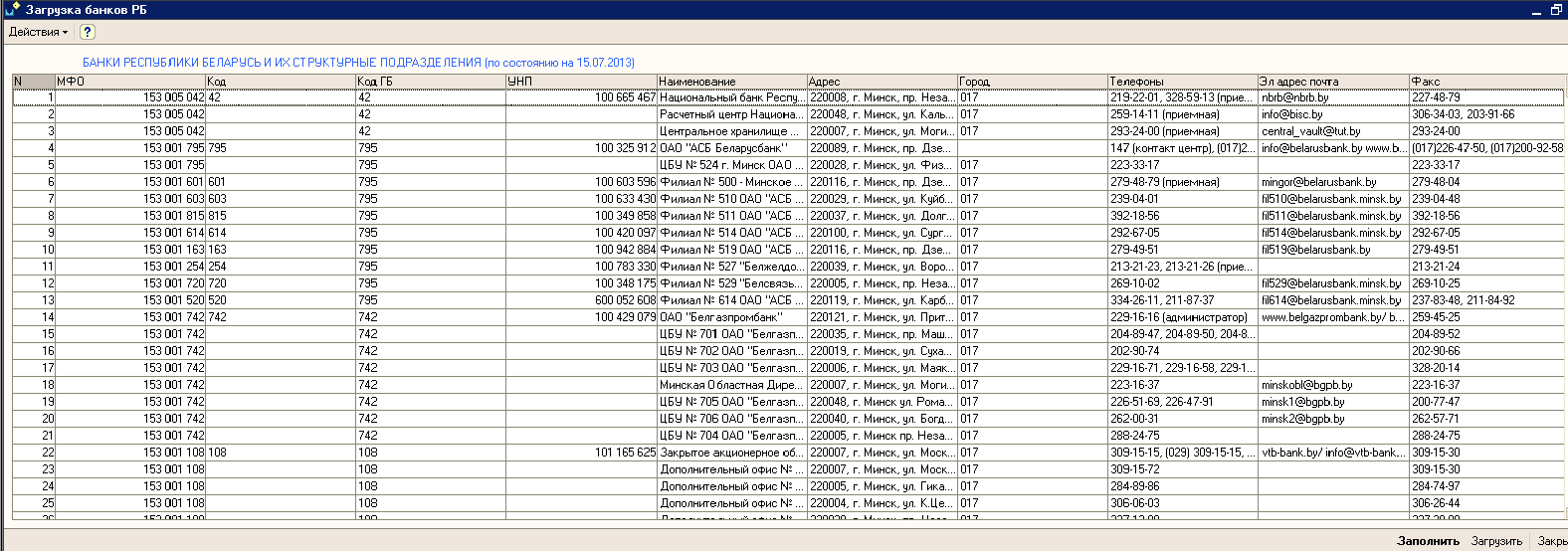Select phone 226-51-69, 226-47-91

(1182, 402)
